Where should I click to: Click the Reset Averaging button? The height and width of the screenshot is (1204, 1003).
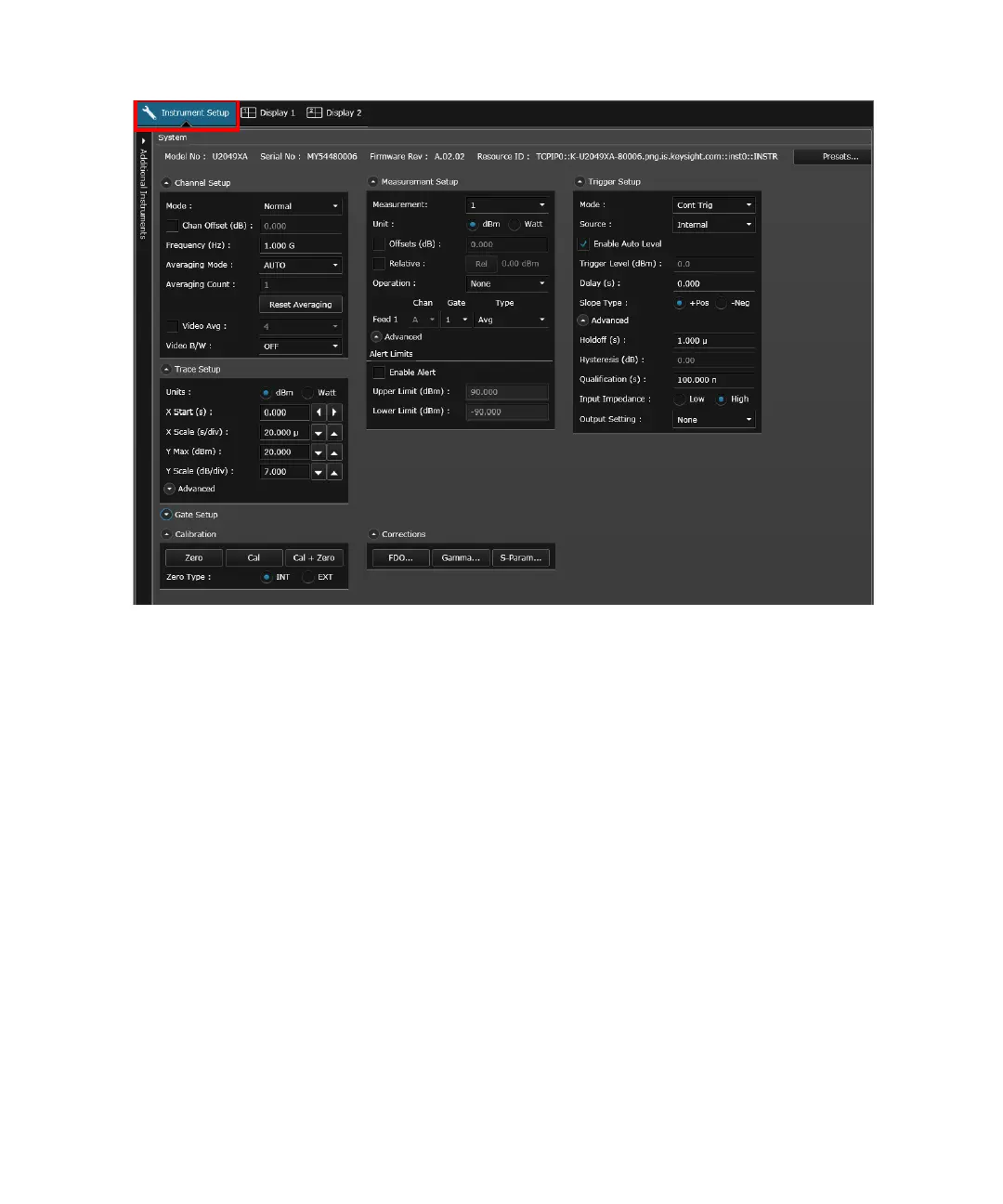[x=301, y=305]
